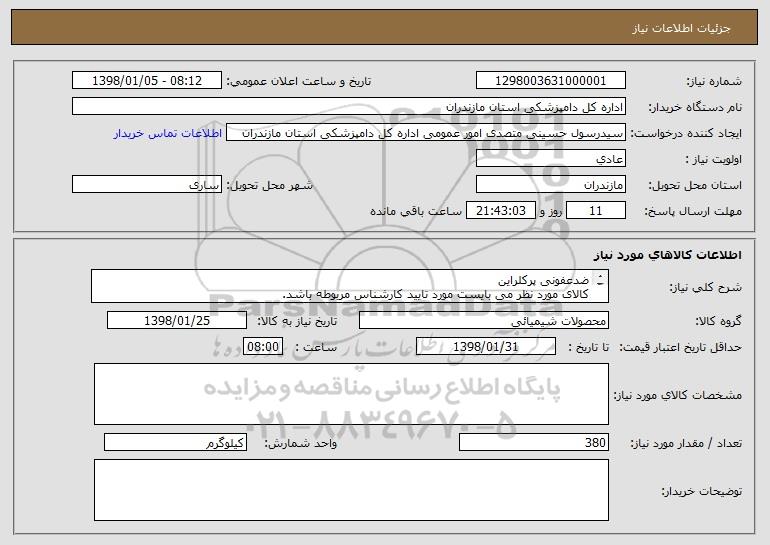Image resolution: width=770 pixels, height=545 pixels.
Task: Click the delivery province field مازندران
Action: (x=550, y=185)
